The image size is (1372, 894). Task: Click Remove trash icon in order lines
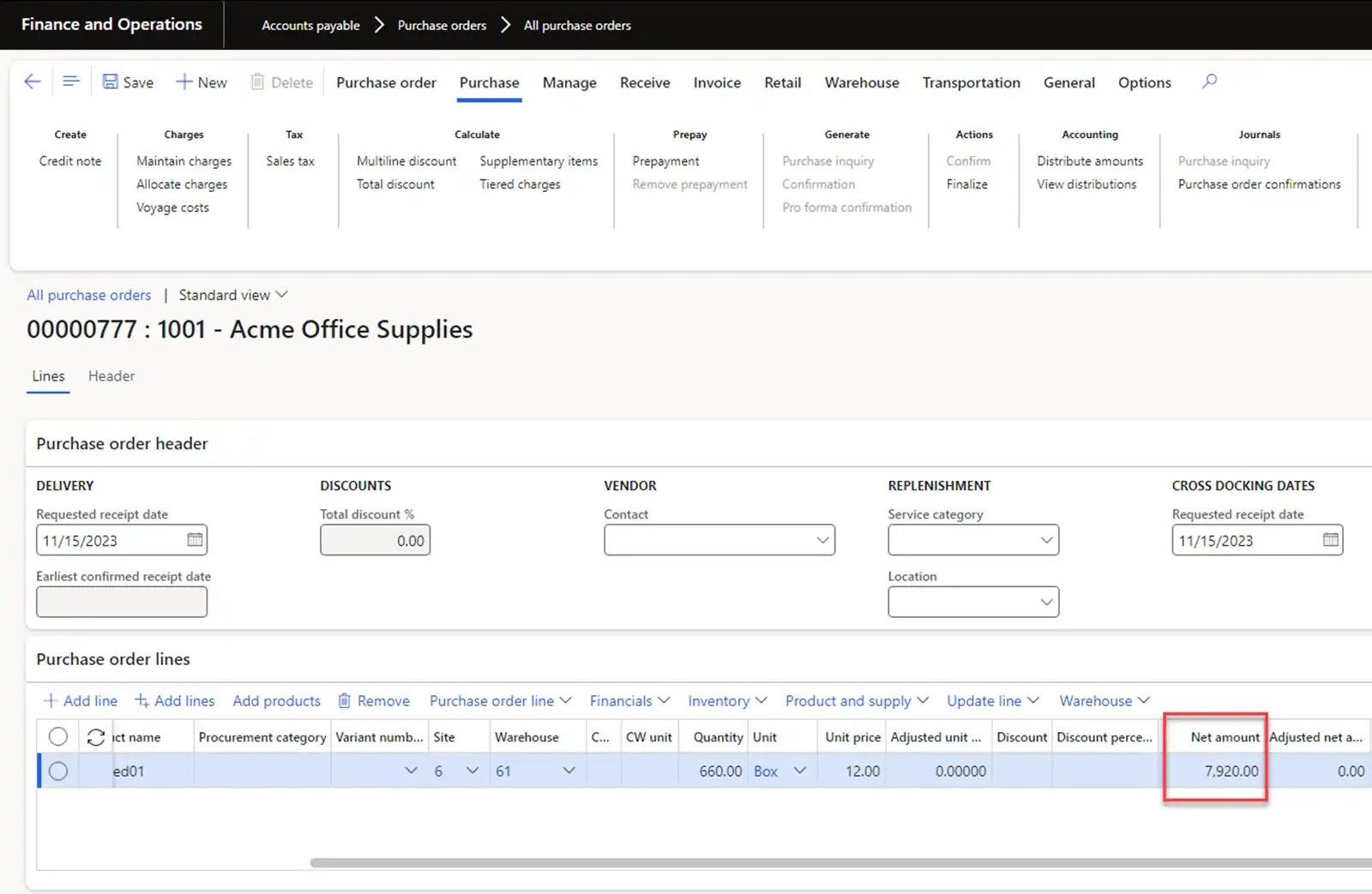pos(345,701)
